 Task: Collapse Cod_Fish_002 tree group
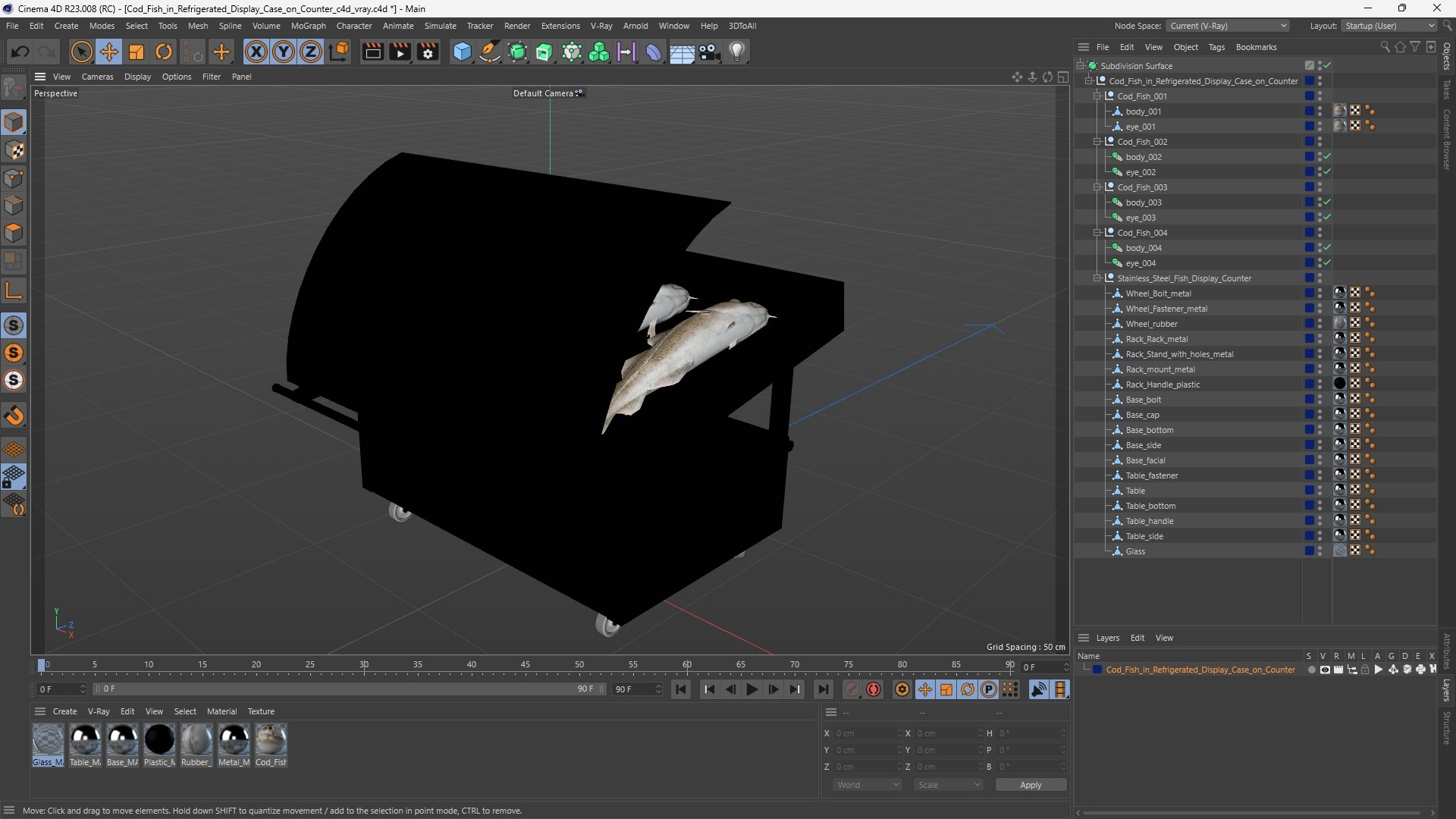point(1097,142)
